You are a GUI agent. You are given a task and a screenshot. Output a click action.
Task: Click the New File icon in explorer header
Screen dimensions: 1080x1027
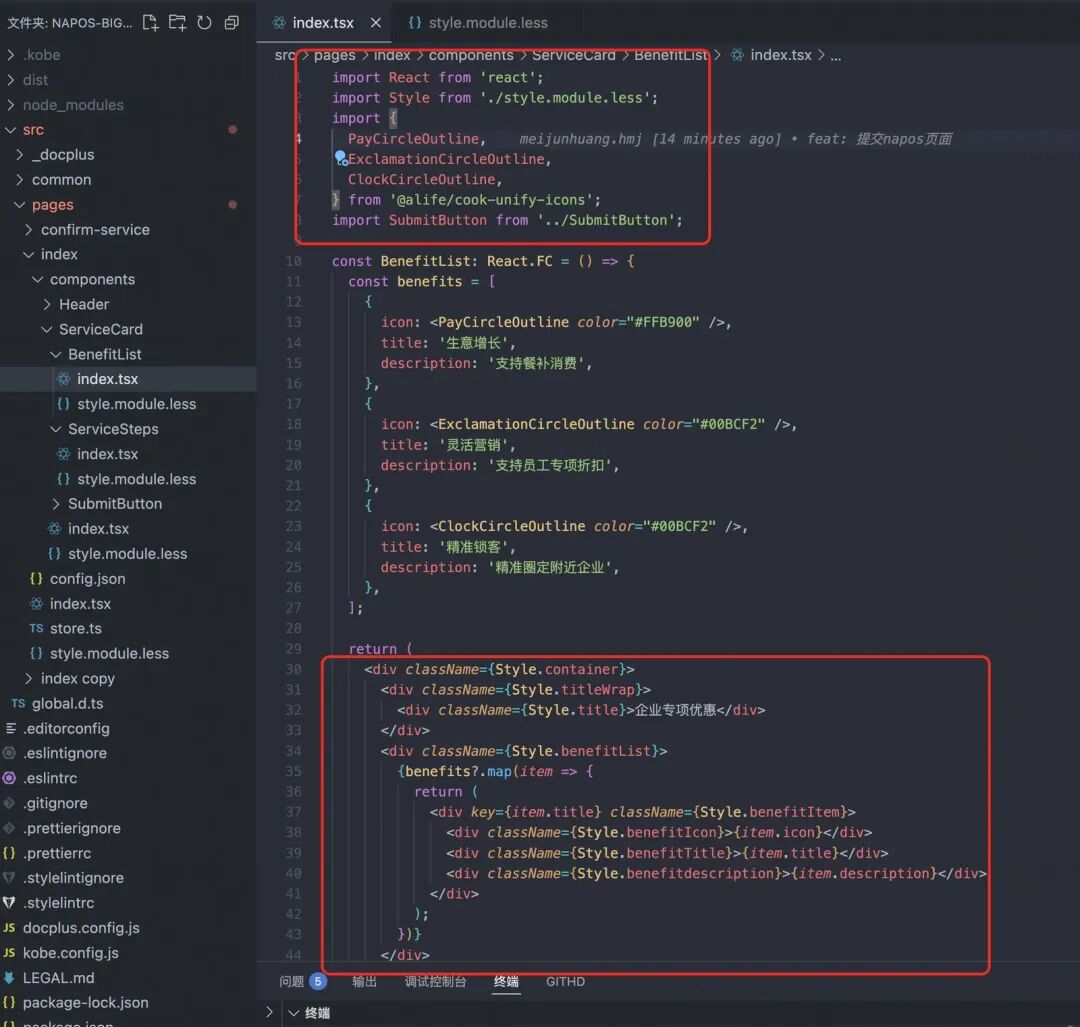(150, 22)
